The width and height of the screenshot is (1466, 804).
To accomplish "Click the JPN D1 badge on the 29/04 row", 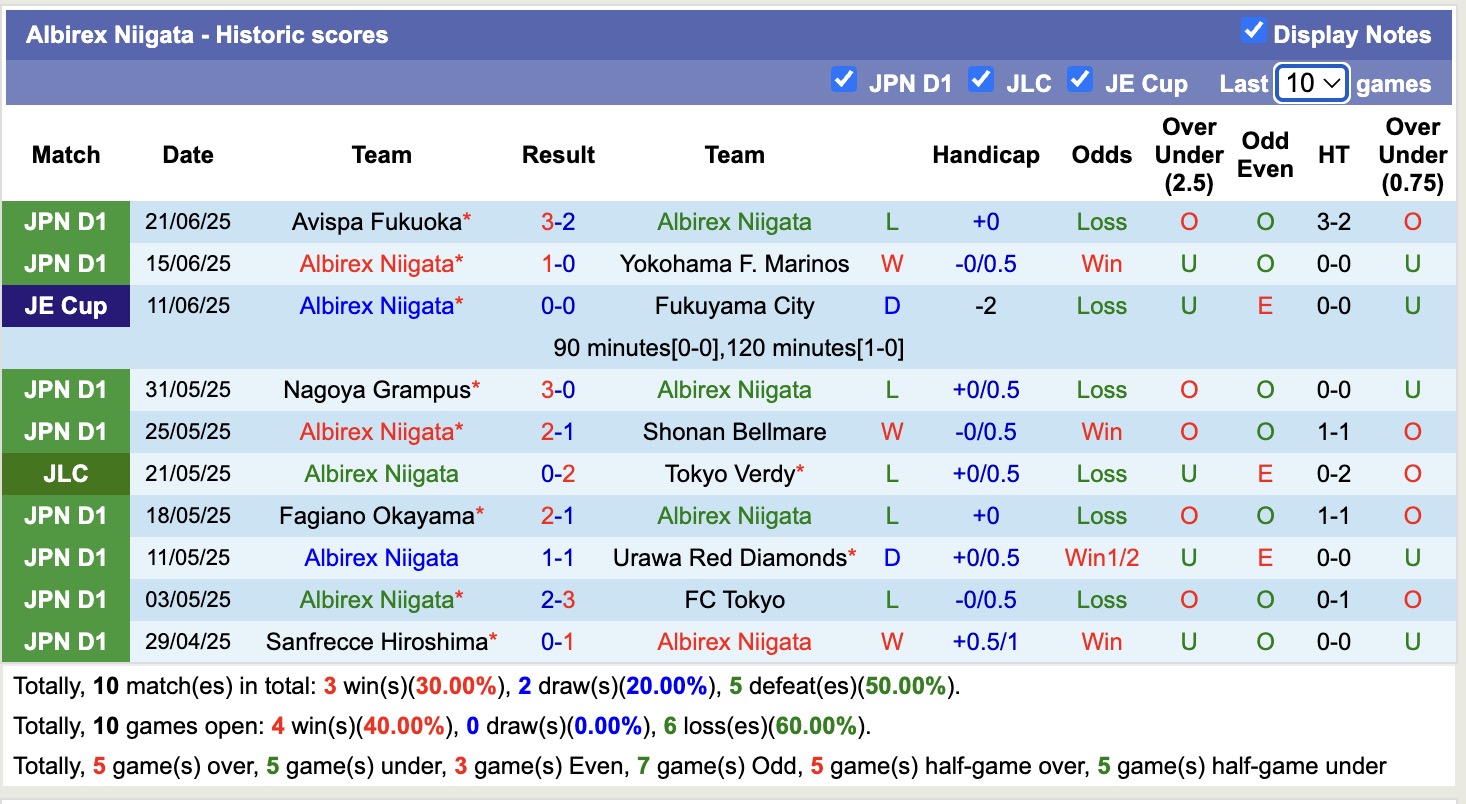I will [x=64, y=641].
